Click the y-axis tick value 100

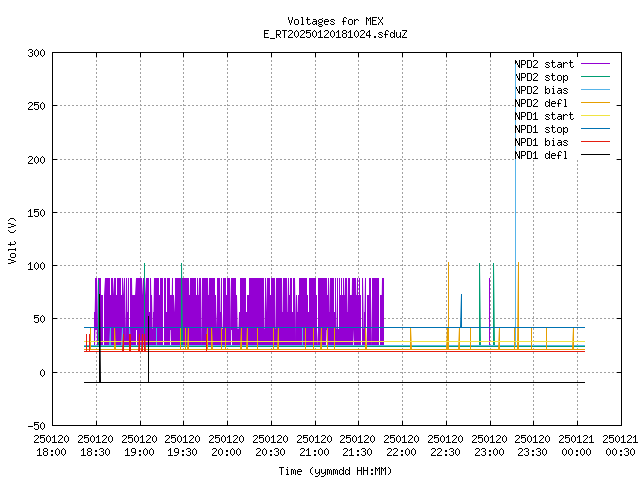tap(36, 266)
